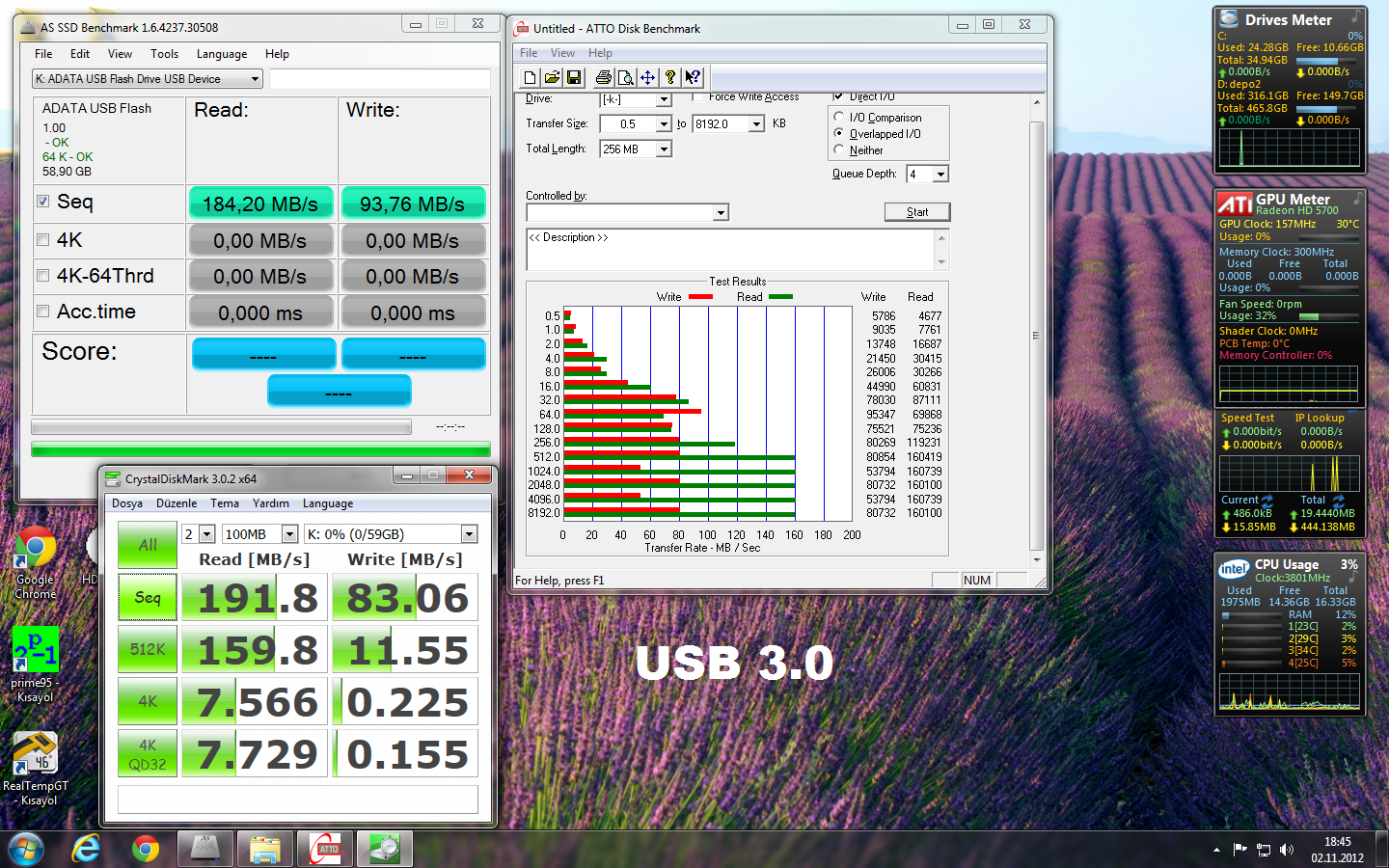Show desktop clock and date in tray
The height and width of the screenshot is (868, 1389).
click(1337, 850)
